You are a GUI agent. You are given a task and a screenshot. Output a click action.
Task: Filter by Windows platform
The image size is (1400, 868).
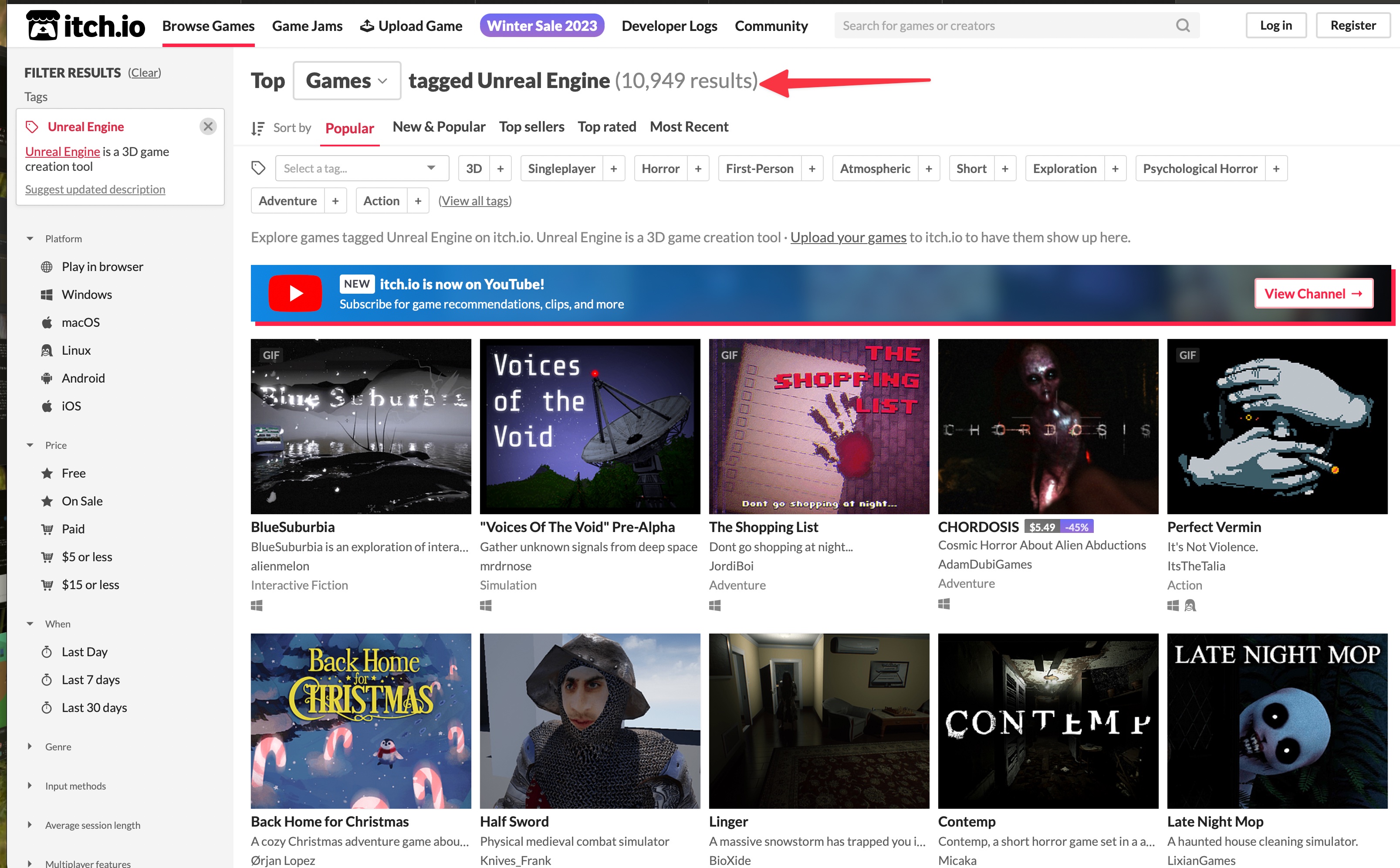pyautogui.click(x=87, y=295)
